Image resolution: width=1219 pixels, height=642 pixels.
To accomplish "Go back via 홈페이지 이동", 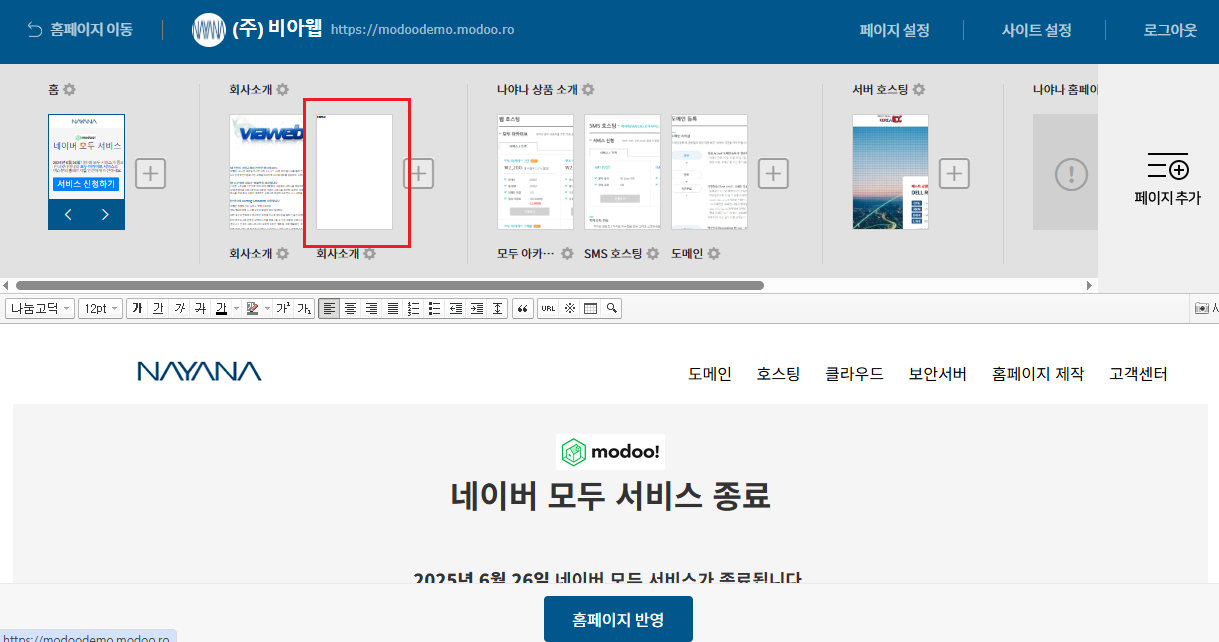I will 79,30.
